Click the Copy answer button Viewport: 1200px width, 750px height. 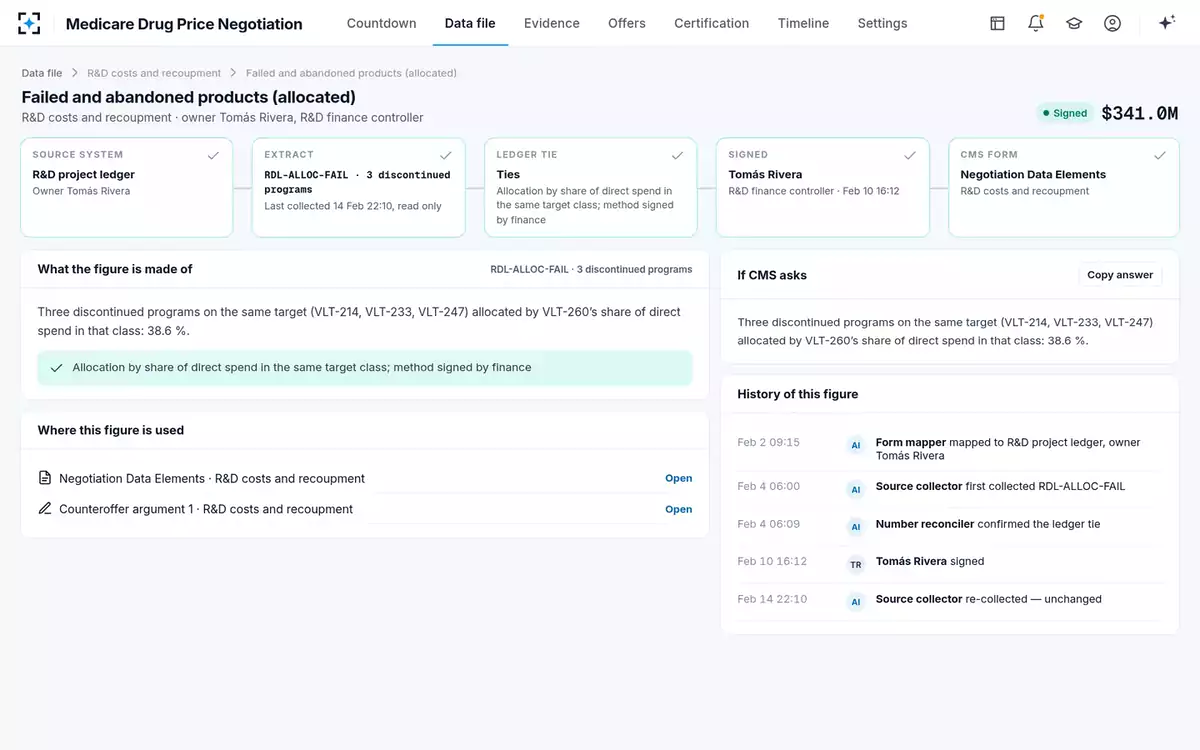point(1120,275)
